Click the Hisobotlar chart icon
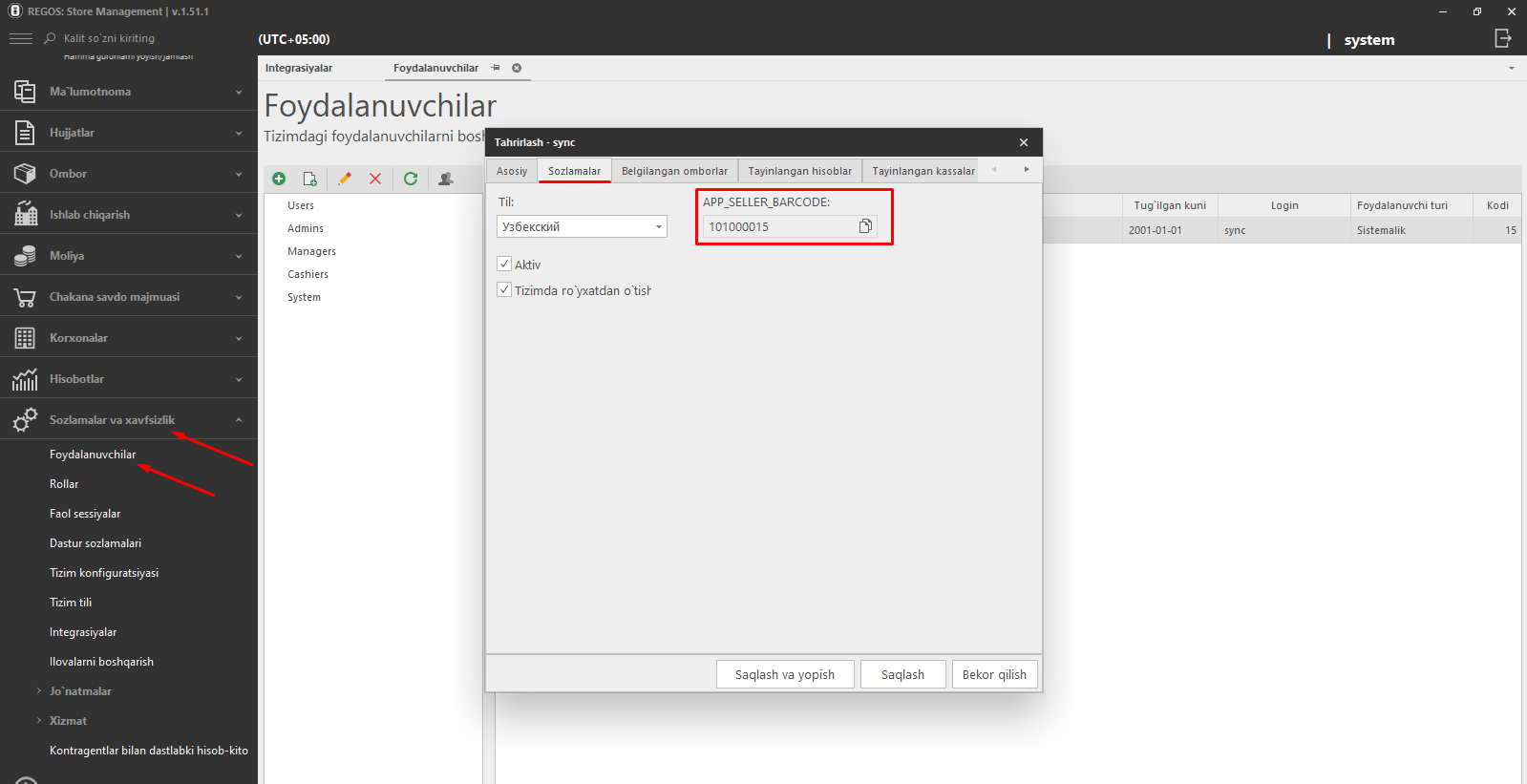 click(x=25, y=379)
